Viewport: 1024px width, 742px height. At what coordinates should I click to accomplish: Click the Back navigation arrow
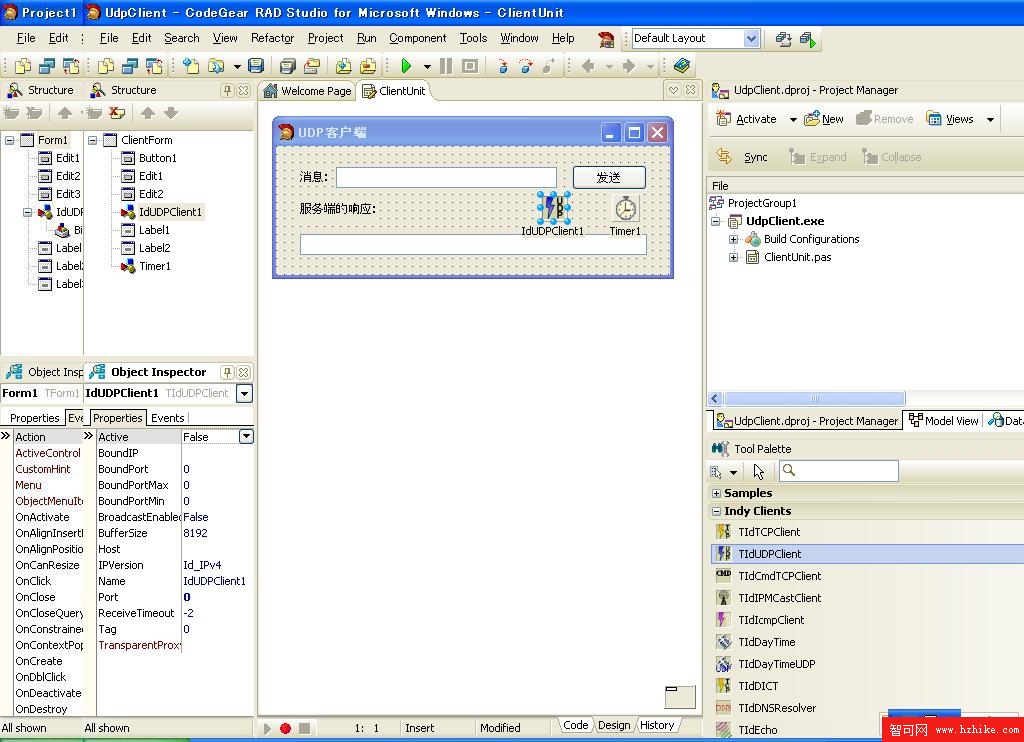click(588, 65)
